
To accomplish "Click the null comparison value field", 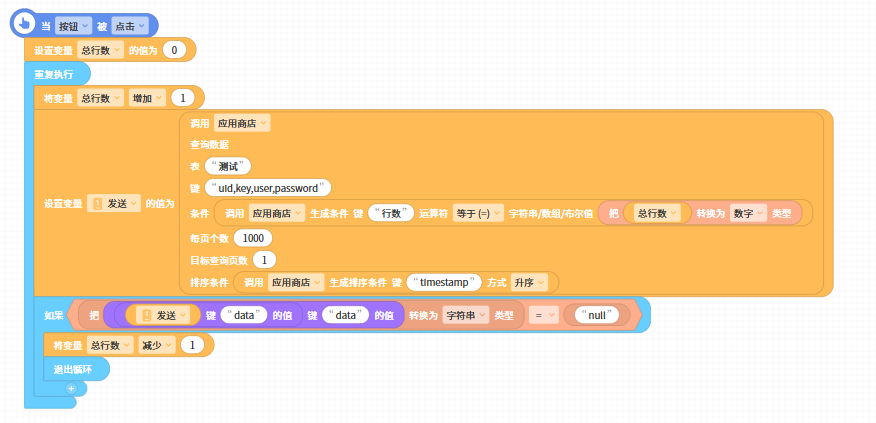I will (x=597, y=315).
